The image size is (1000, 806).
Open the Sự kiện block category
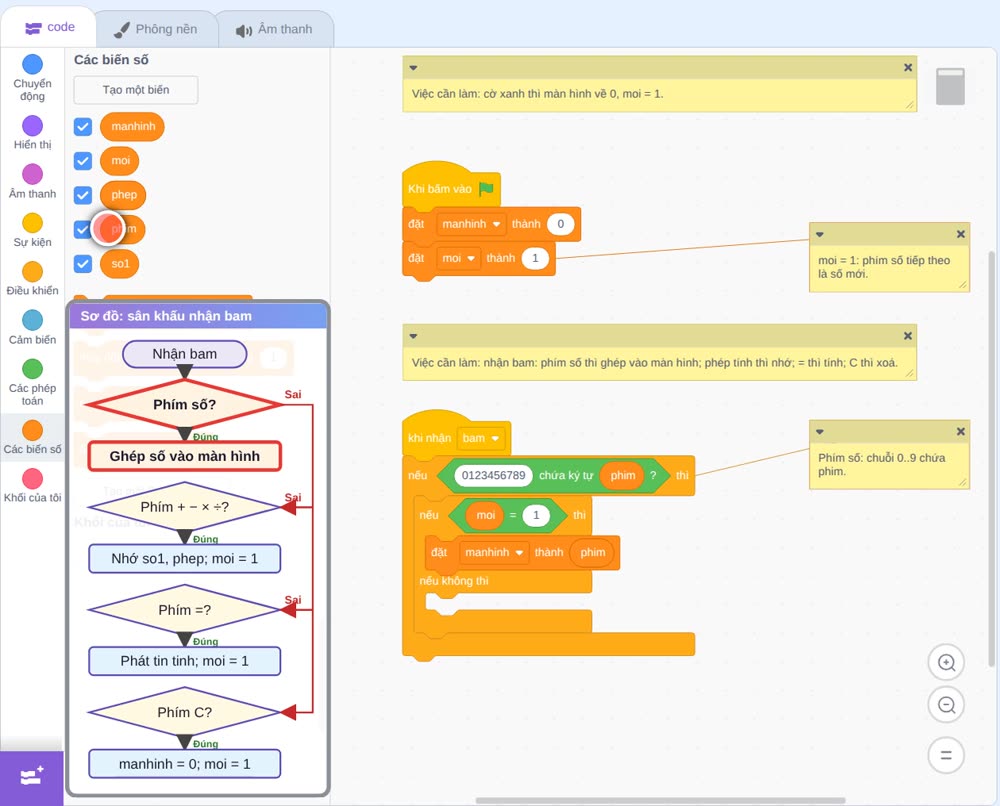click(32, 230)
